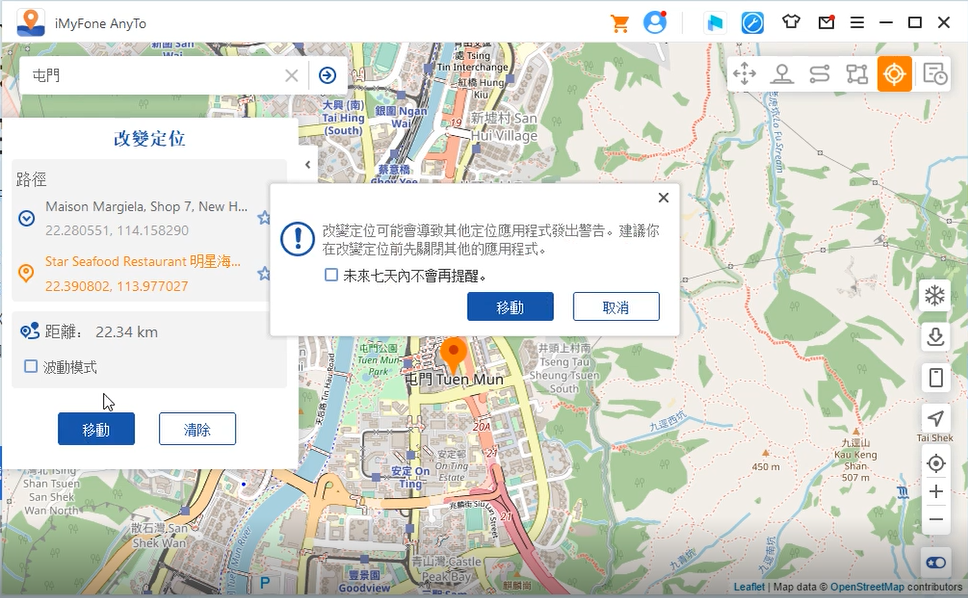
Task: Center map on current location
Action: click(935, 464)
